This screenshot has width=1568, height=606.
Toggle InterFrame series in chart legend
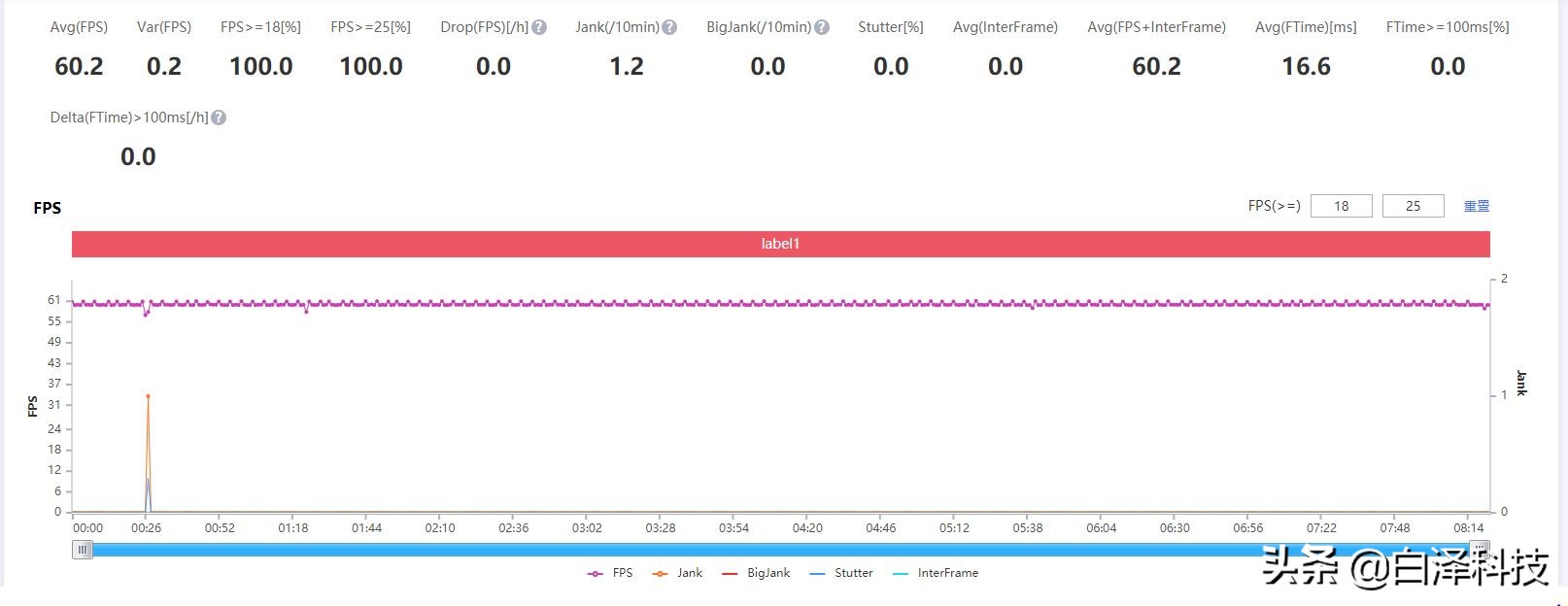[x=936, y=573]
